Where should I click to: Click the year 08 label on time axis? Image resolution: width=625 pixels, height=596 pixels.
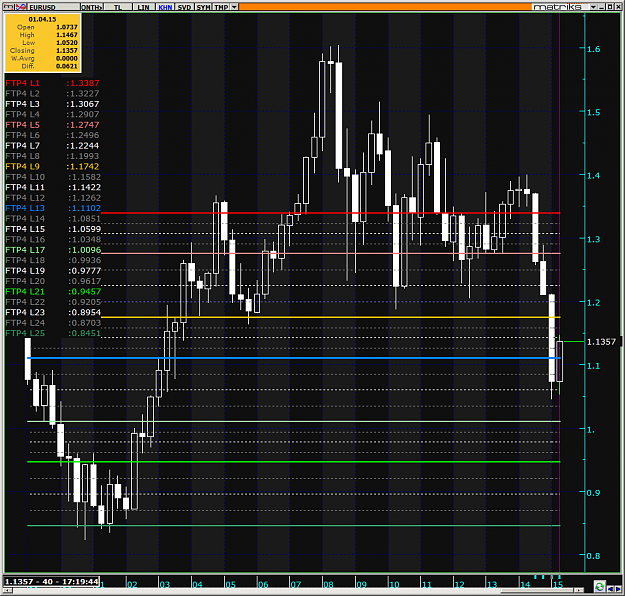[328, 584]
